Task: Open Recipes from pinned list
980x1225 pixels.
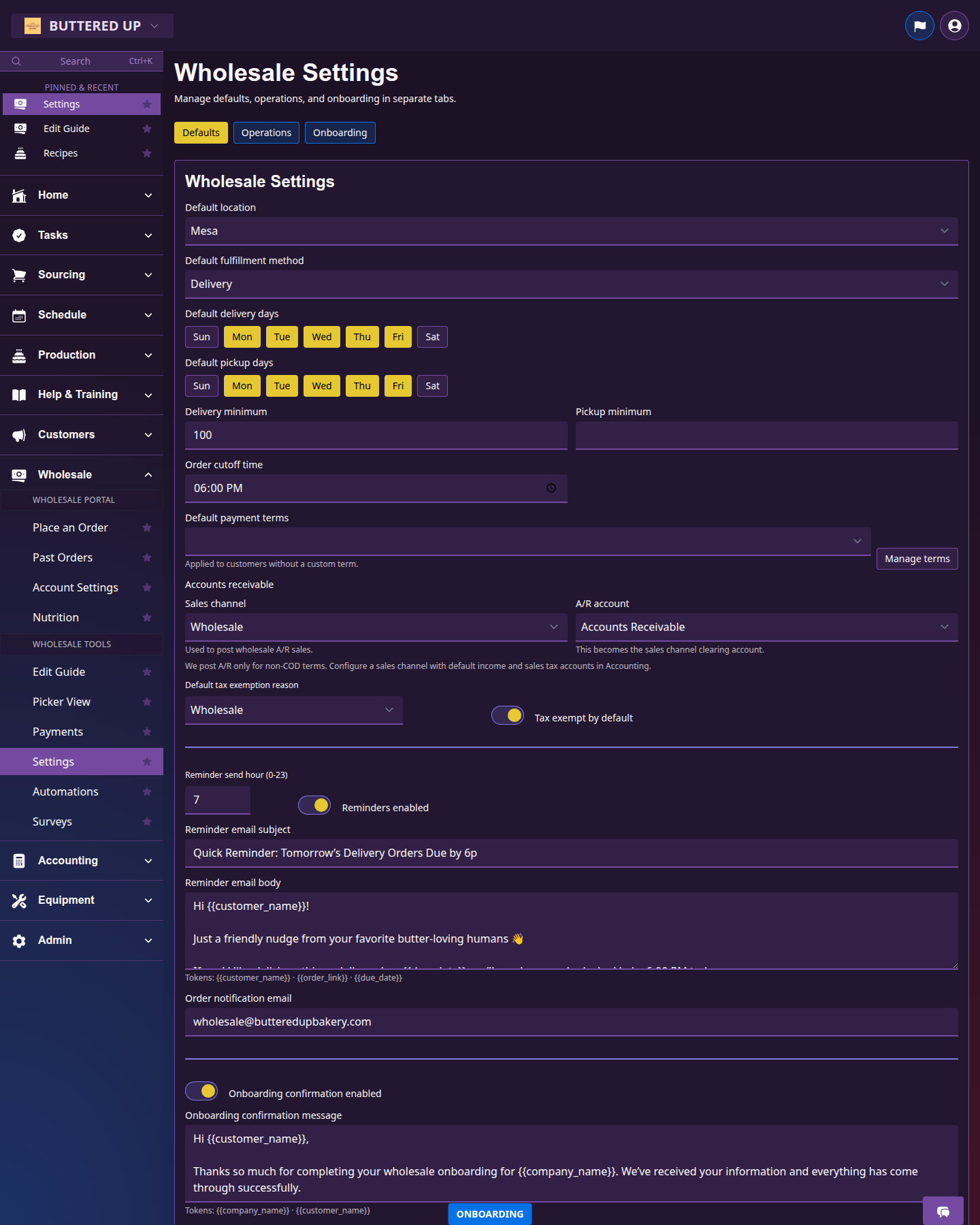Action: (x=61, y=153)
